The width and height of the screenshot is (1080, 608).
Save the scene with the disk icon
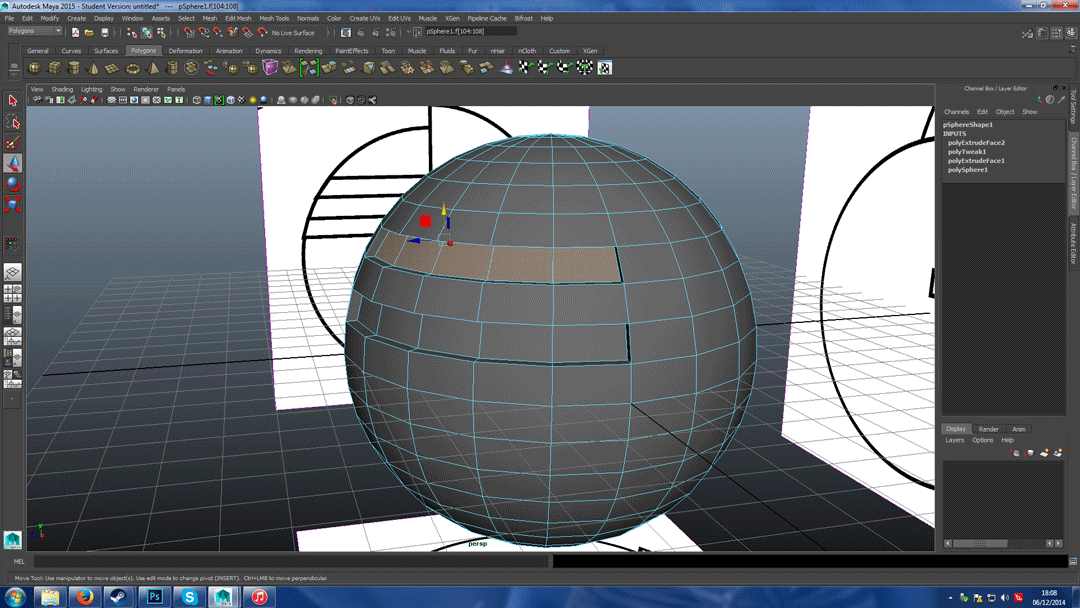click(105, 32)
